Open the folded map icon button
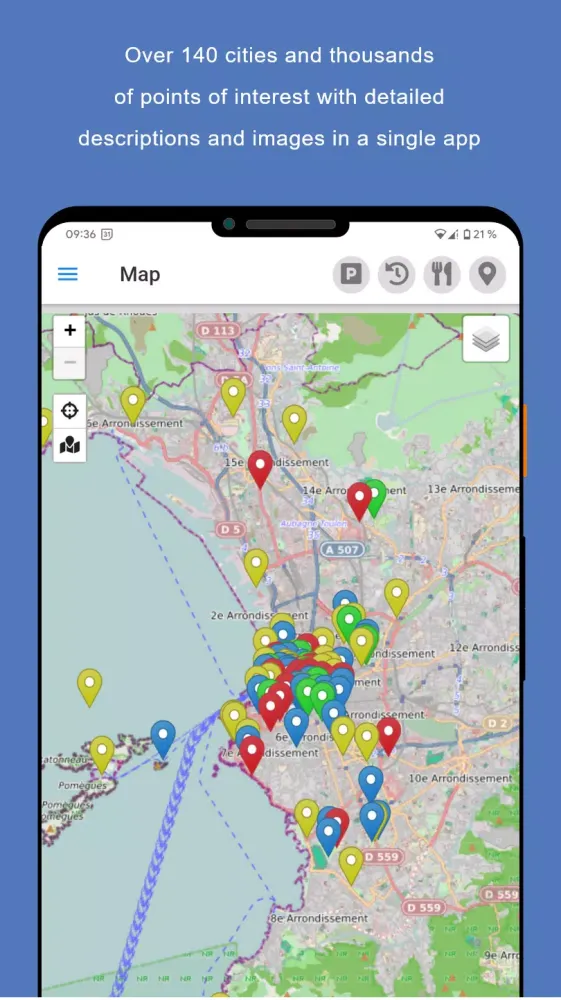 [69, 445]
